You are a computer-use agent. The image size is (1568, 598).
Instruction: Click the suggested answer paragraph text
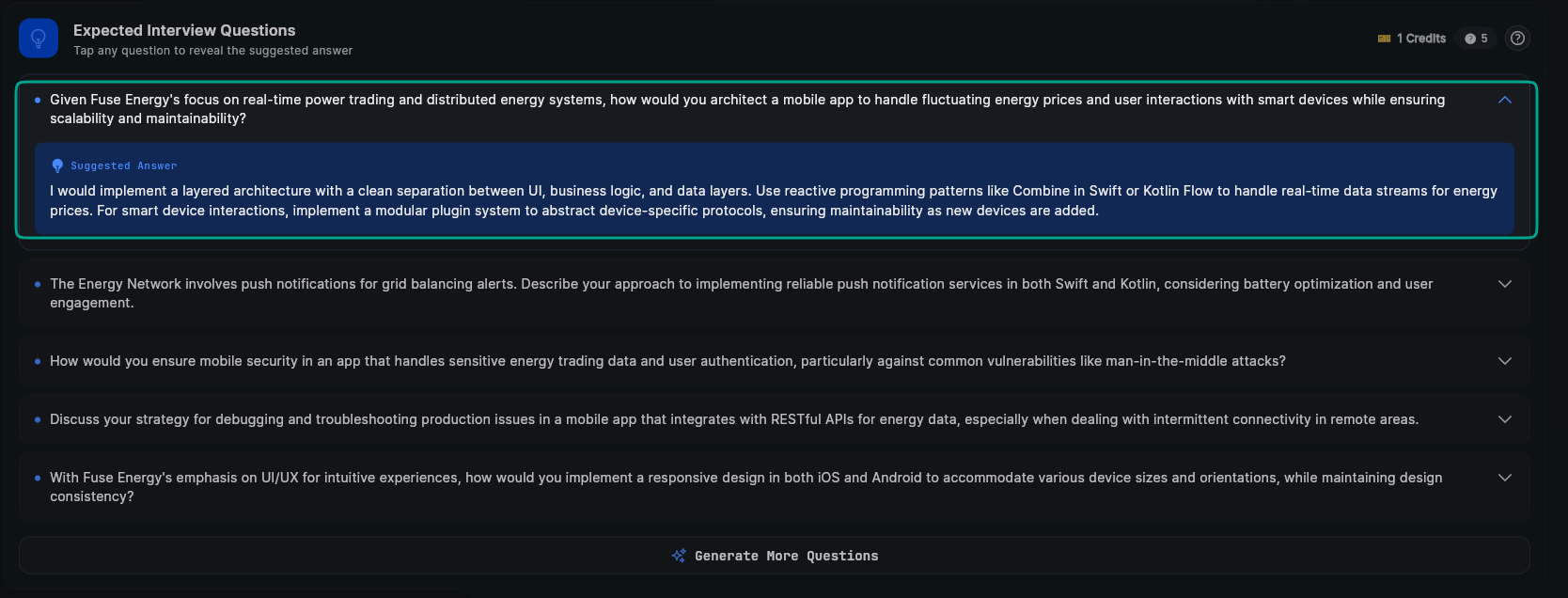click(773, 200)
